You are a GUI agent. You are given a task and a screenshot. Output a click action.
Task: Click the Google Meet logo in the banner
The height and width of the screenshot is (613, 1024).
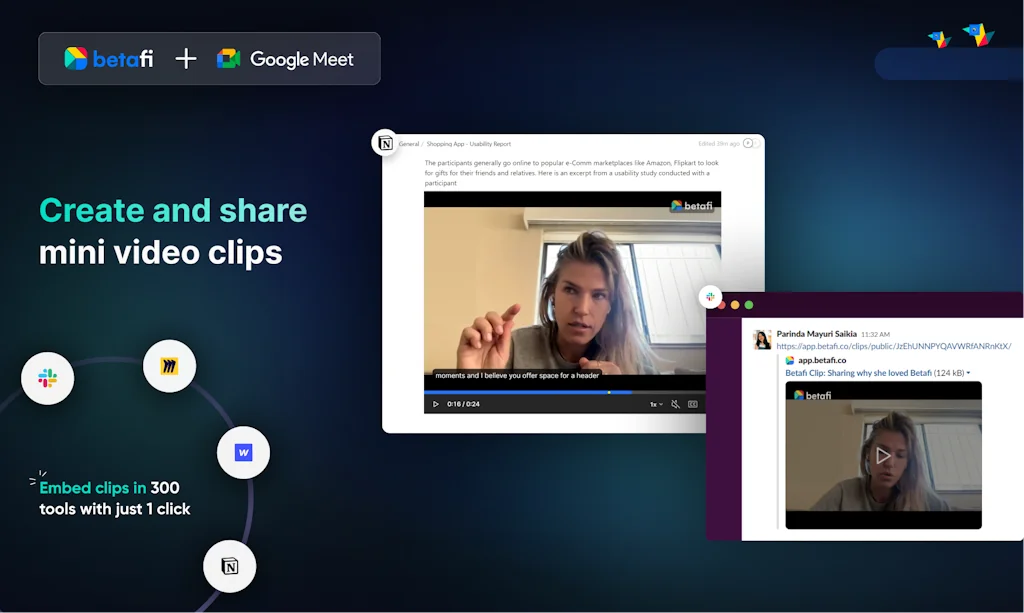285,59
